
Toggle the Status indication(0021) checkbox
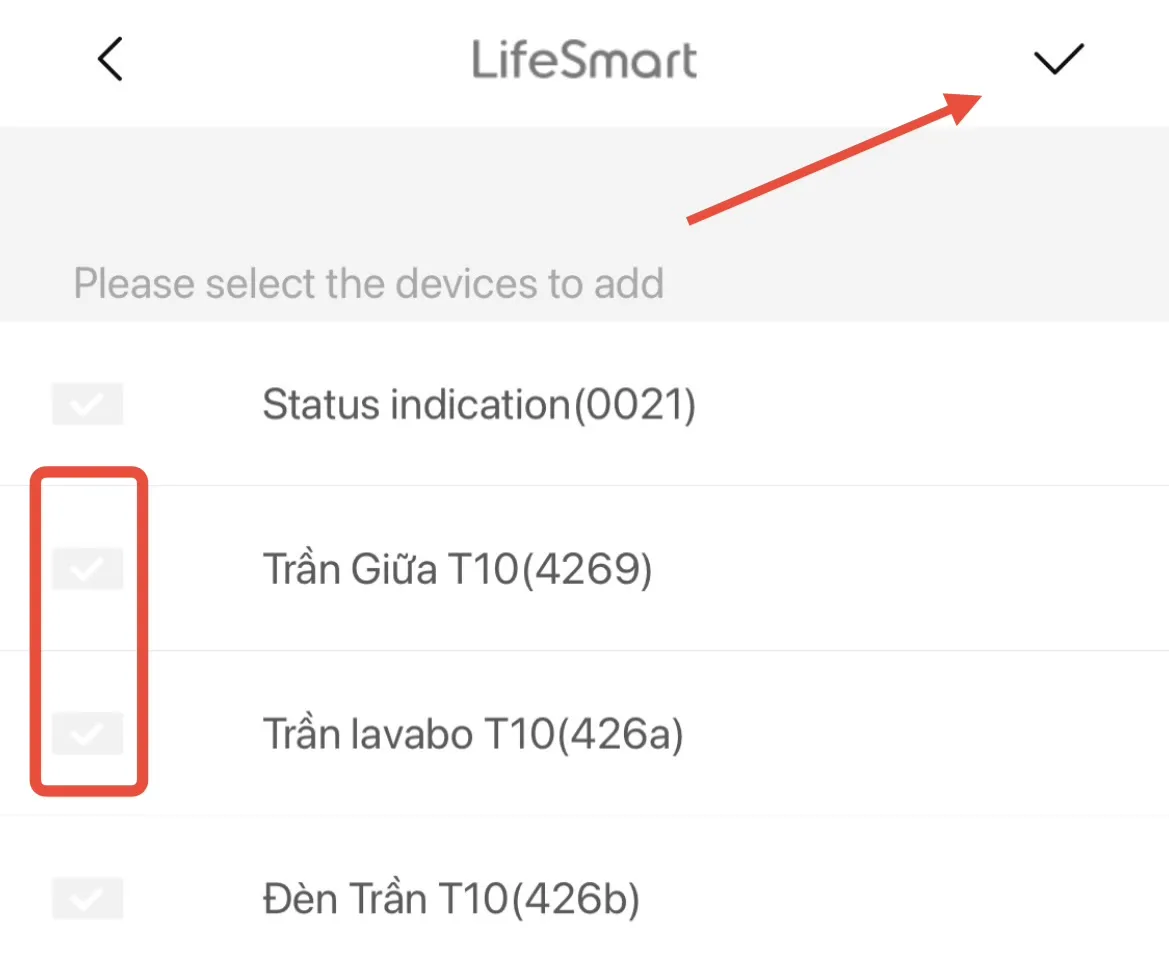click(88, 404)
